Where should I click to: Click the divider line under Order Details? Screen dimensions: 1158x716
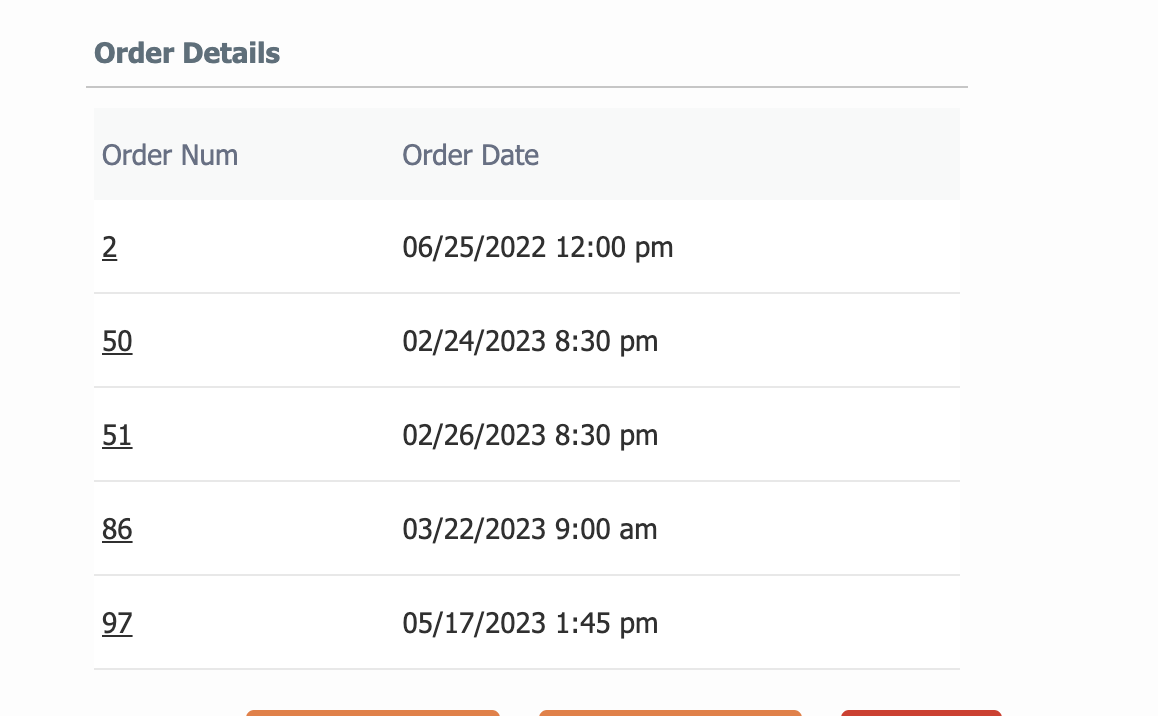527,87
